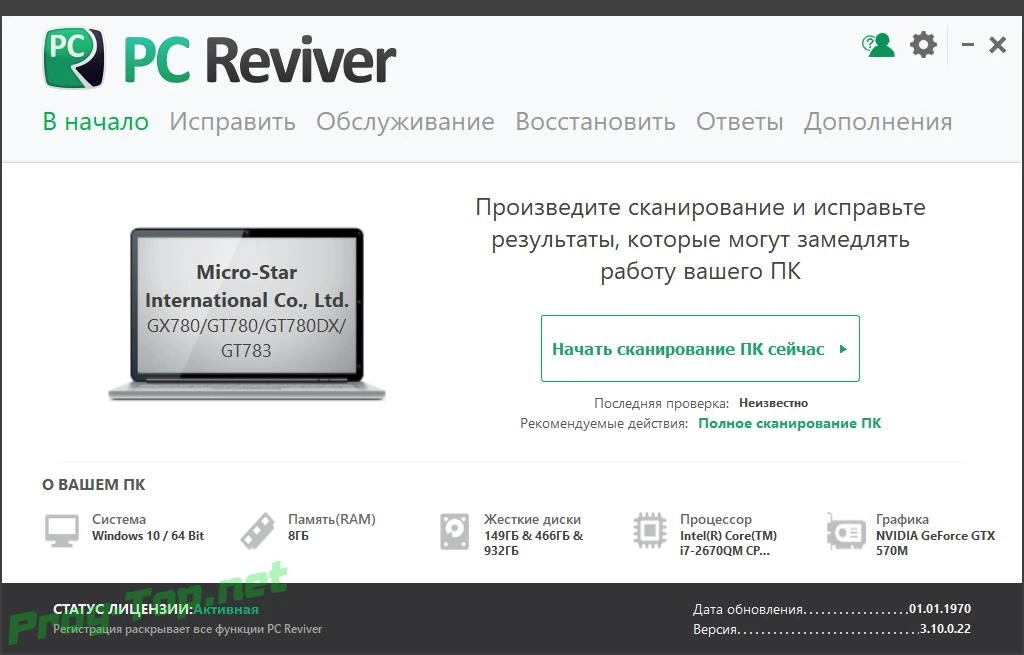Click the Последняя проверка label
Screen dimensions: 1024x655
pos(661,403)
